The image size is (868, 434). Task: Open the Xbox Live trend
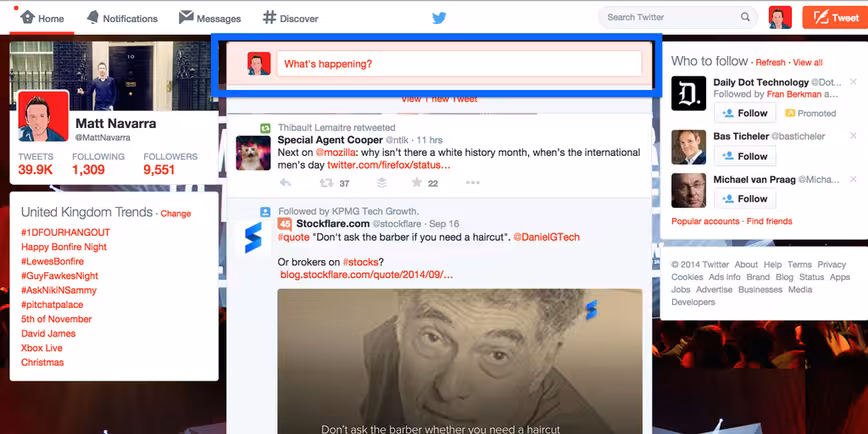42,348
